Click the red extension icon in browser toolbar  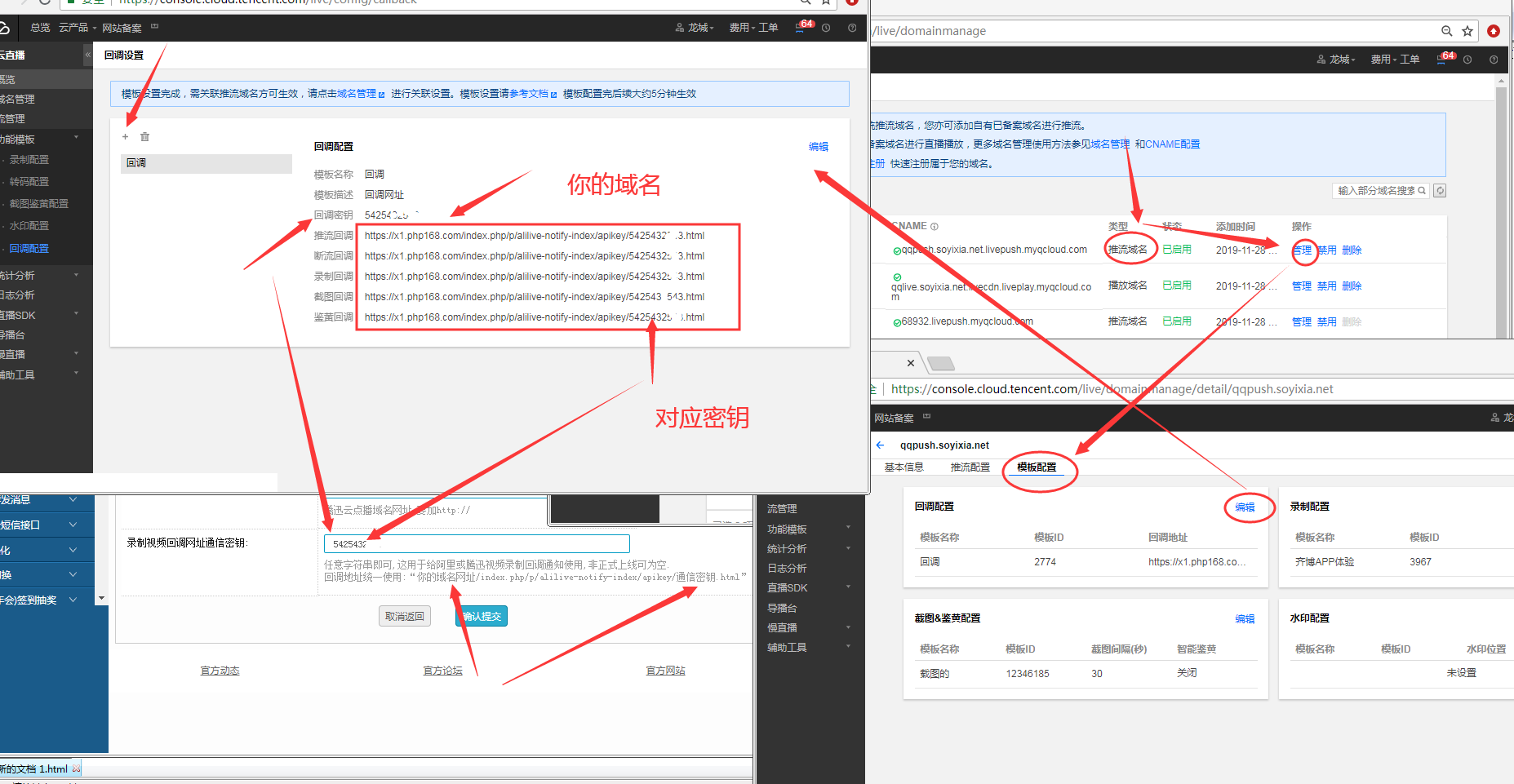pos(1494,31)
